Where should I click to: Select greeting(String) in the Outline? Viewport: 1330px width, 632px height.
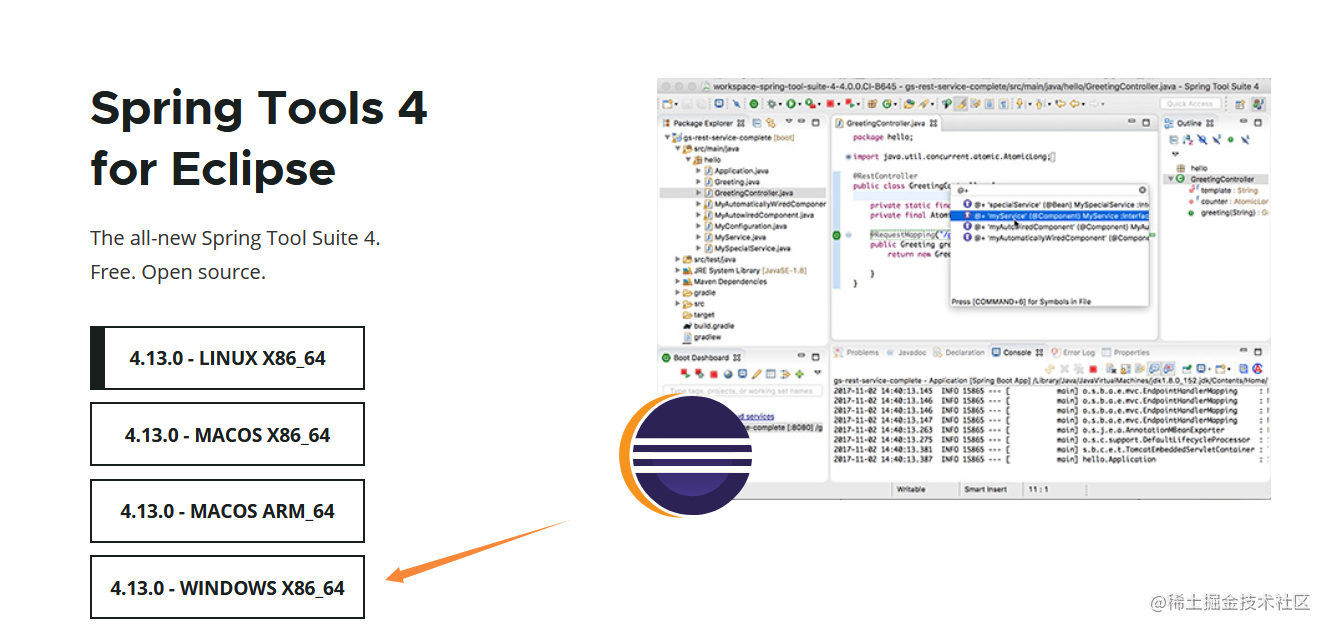coord(1228,212)
